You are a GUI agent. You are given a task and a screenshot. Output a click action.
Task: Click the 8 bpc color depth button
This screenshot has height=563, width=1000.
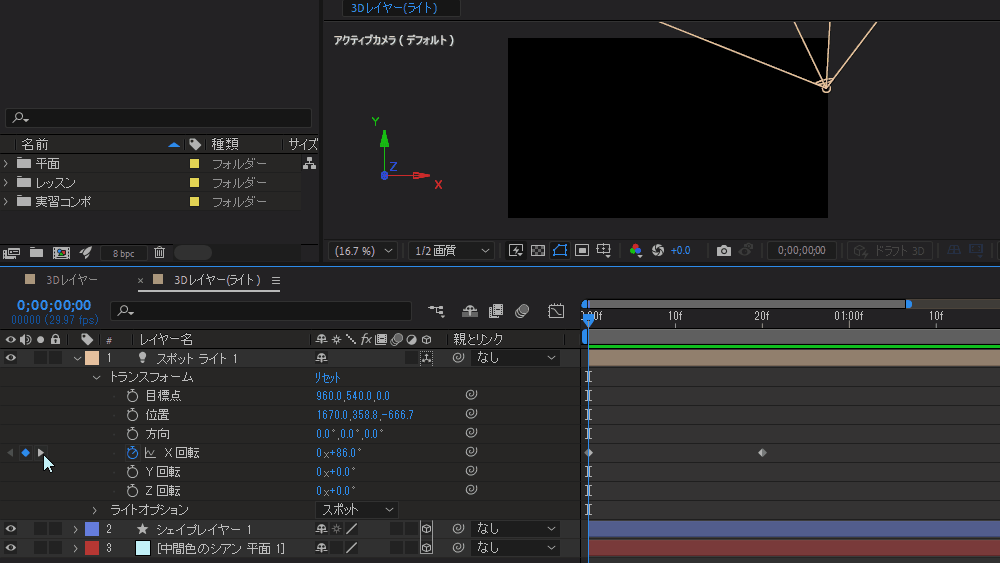123,253
